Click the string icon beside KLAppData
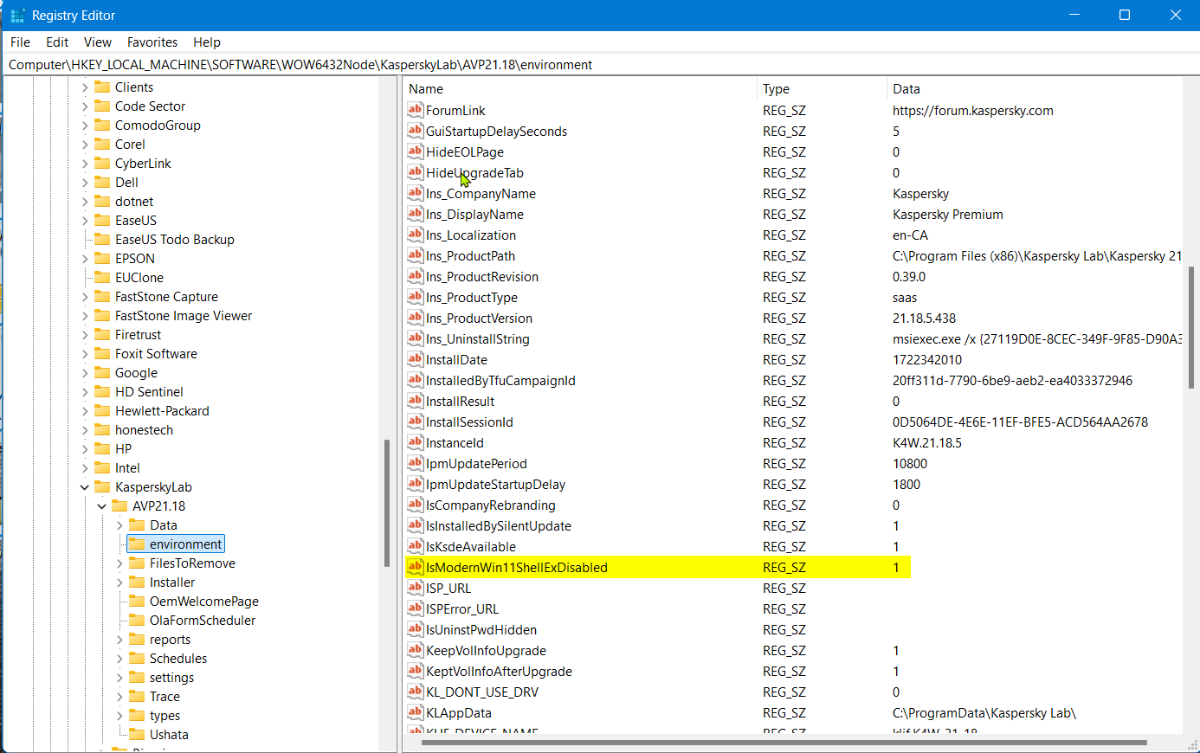The height and width of the screenshot is (753, 1200). click(416, 713)
